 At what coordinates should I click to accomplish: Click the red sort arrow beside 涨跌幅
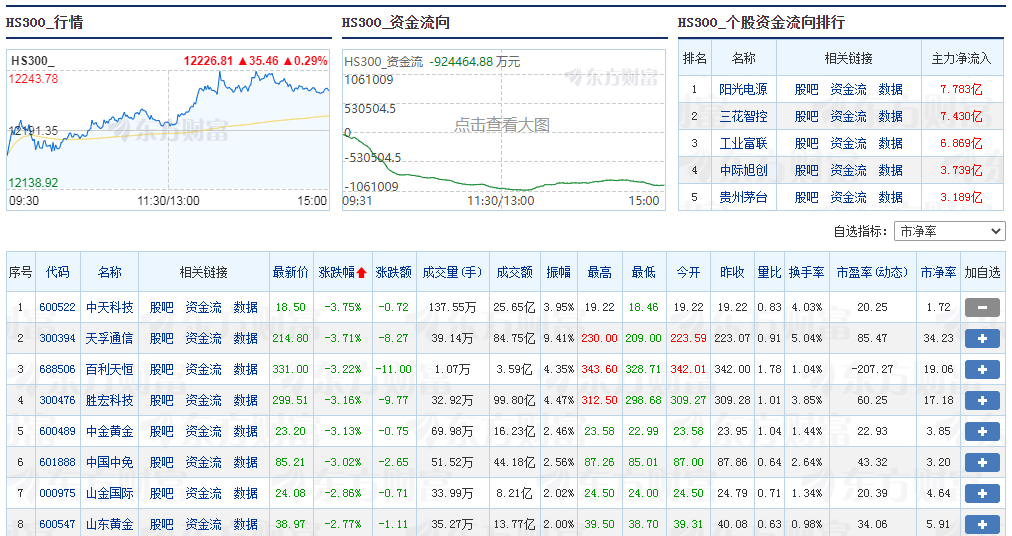point(361,273)
